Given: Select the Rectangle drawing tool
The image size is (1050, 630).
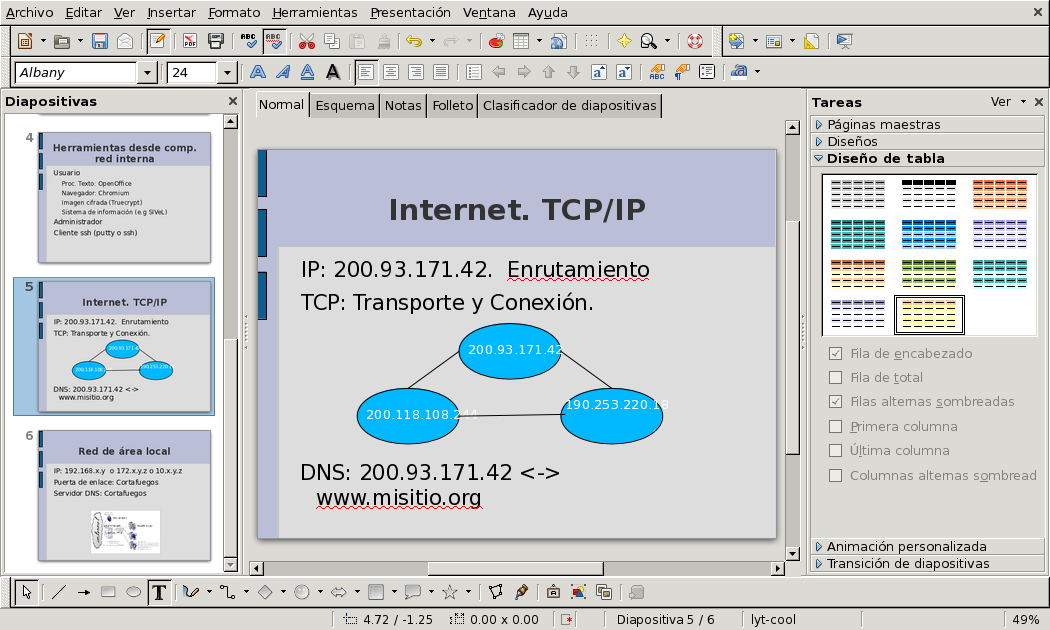Looking at the screenshot, I should click(109, 592).
